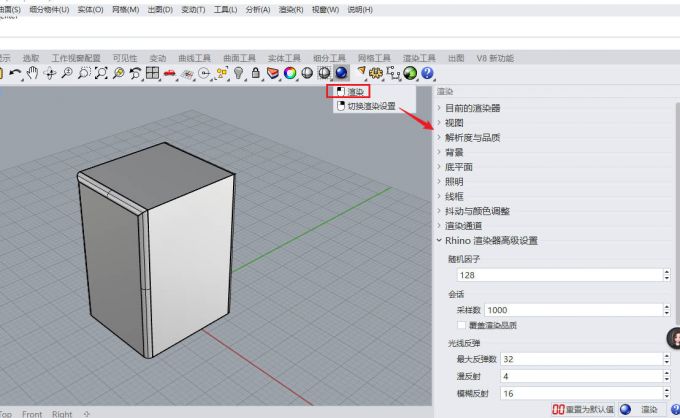Select the Pan view hand tool

32,73
